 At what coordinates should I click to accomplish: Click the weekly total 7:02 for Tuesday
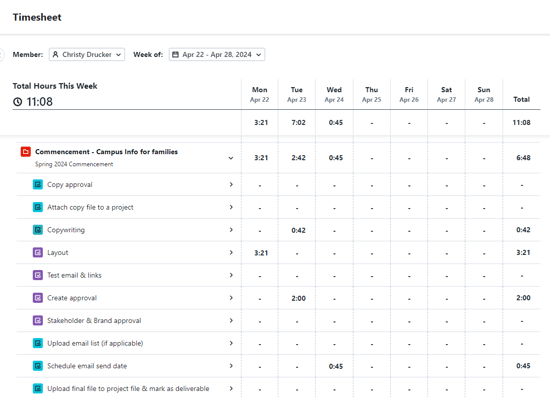[x=298, y=123]
